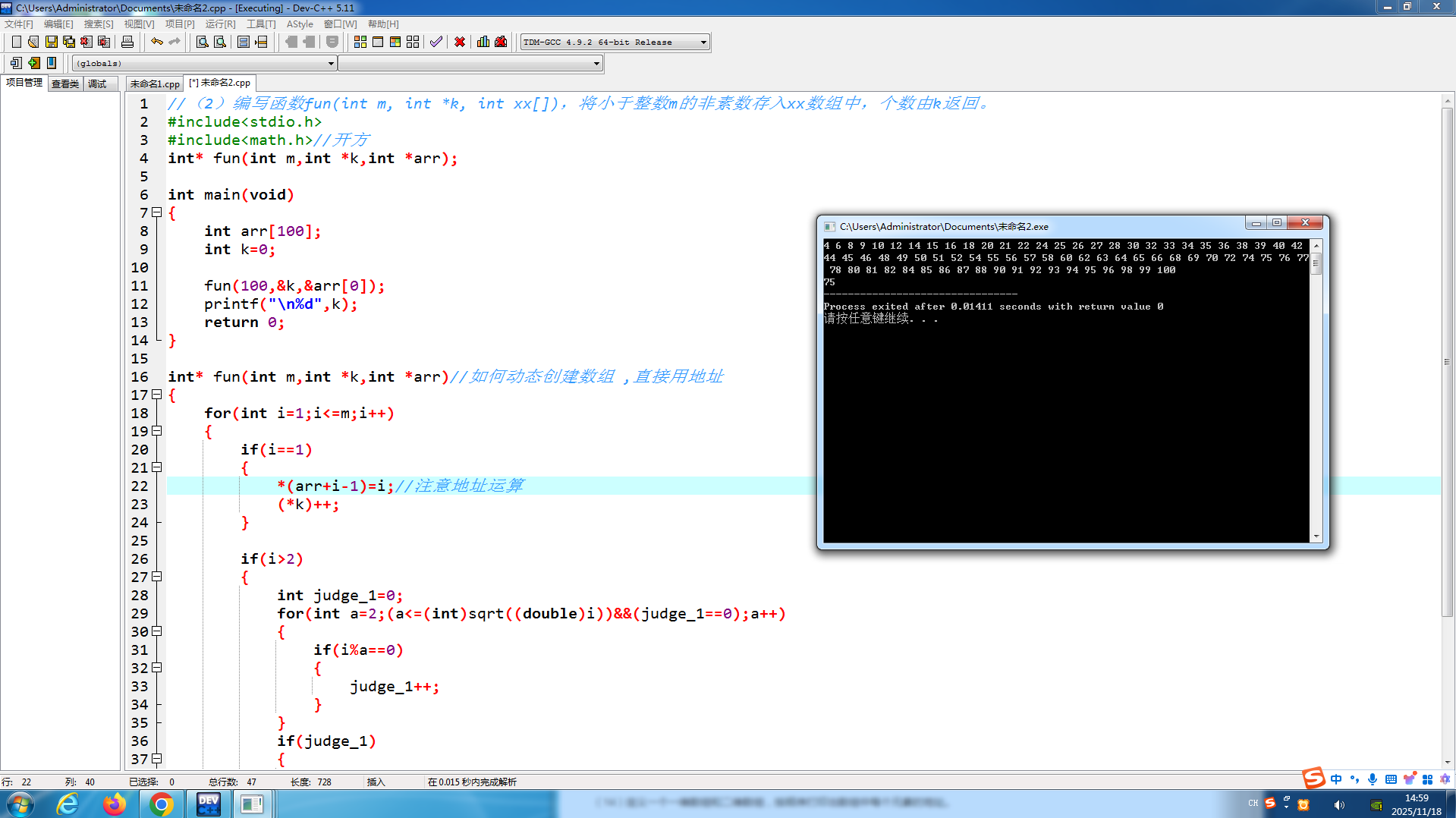Click the Go to function icon
This screenshot has width=1456, height=818.
[x=244, y=42]
